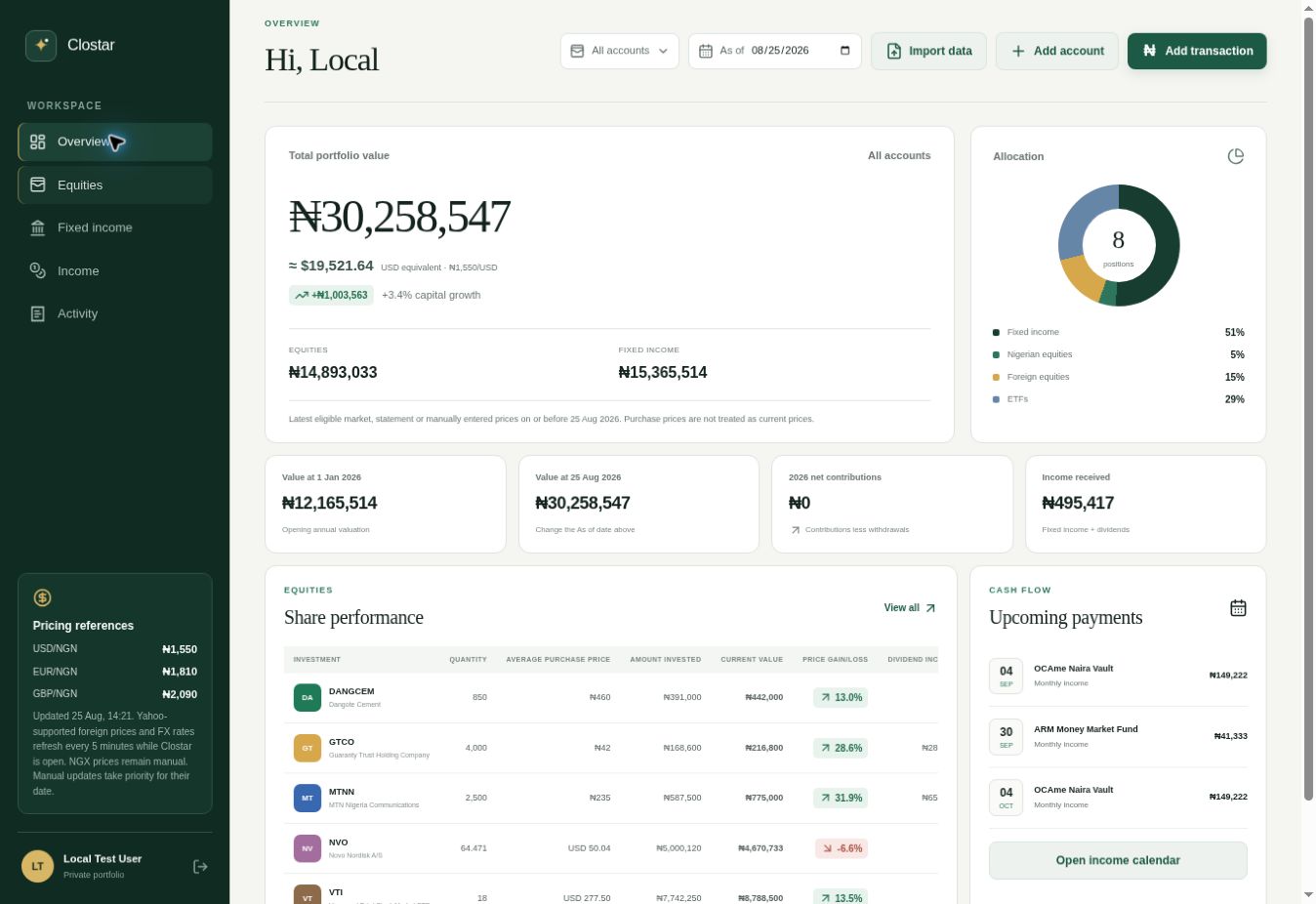
Task: Click the NVO NV ticker icon
Action: (308, 848)
